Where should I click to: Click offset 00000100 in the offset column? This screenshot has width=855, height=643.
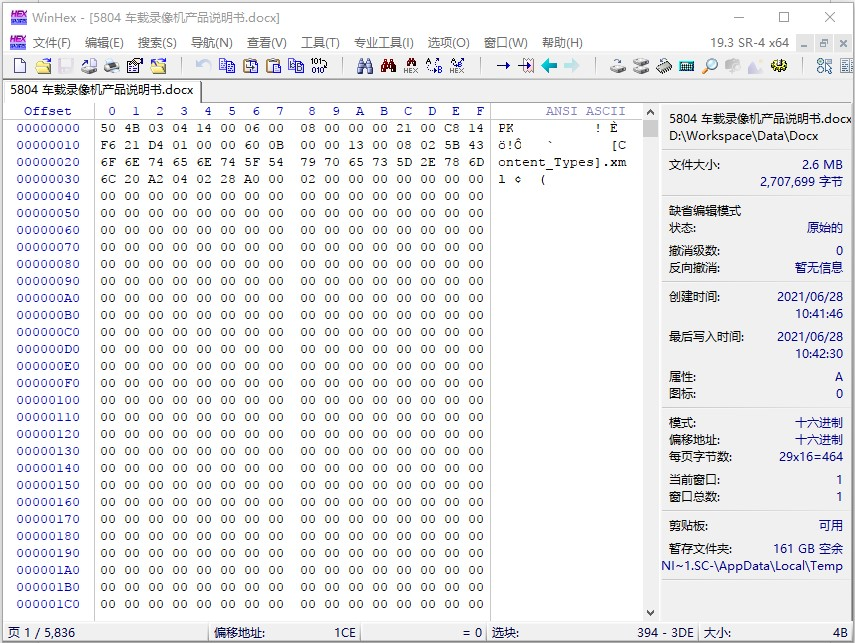[48, 400]
